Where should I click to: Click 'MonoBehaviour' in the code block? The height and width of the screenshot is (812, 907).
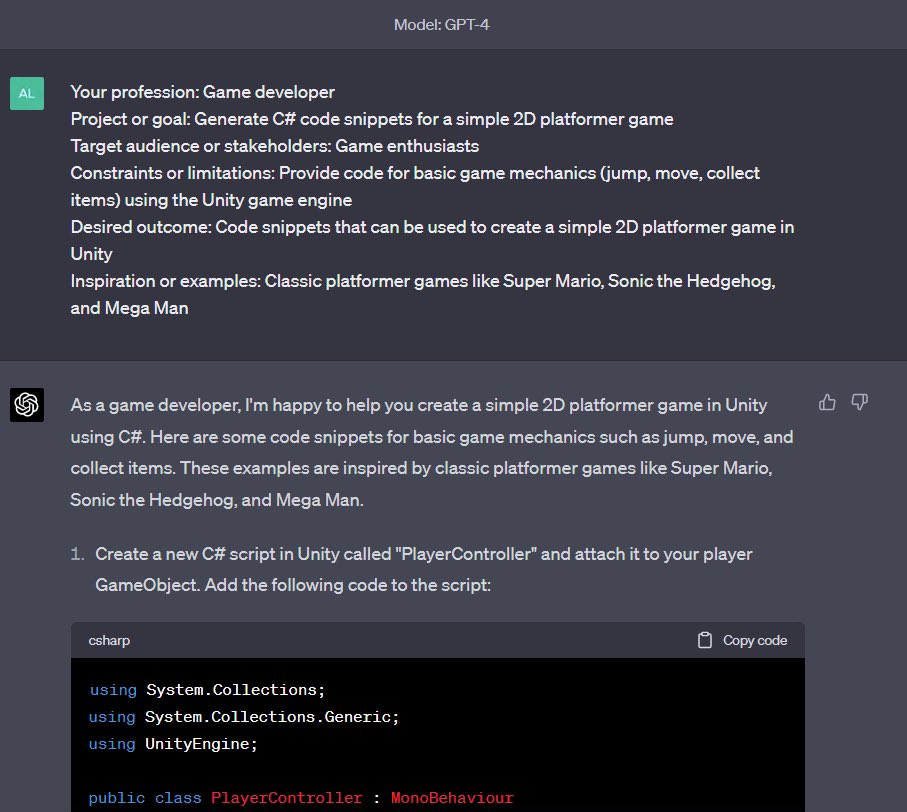tap(452, 798)
